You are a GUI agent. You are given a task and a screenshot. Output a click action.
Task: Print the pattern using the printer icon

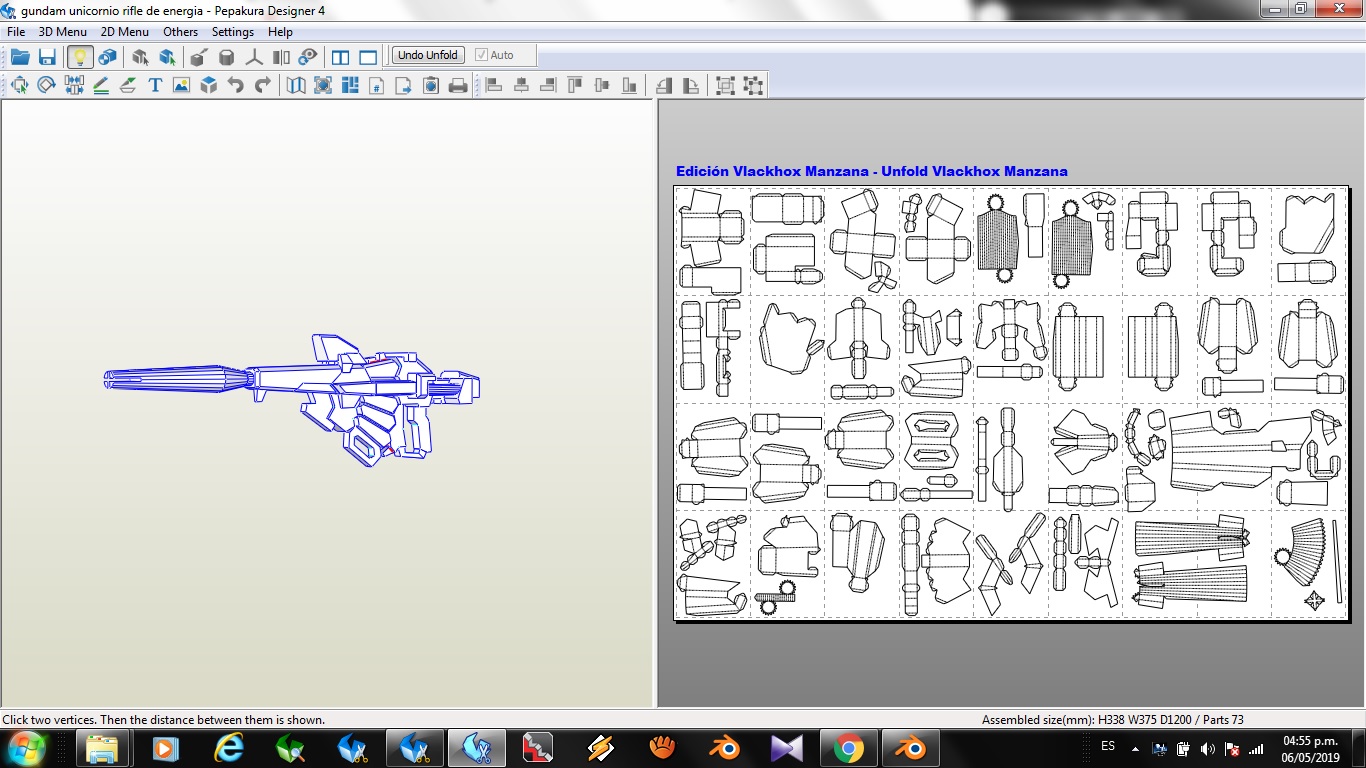[x=458, y=86]
